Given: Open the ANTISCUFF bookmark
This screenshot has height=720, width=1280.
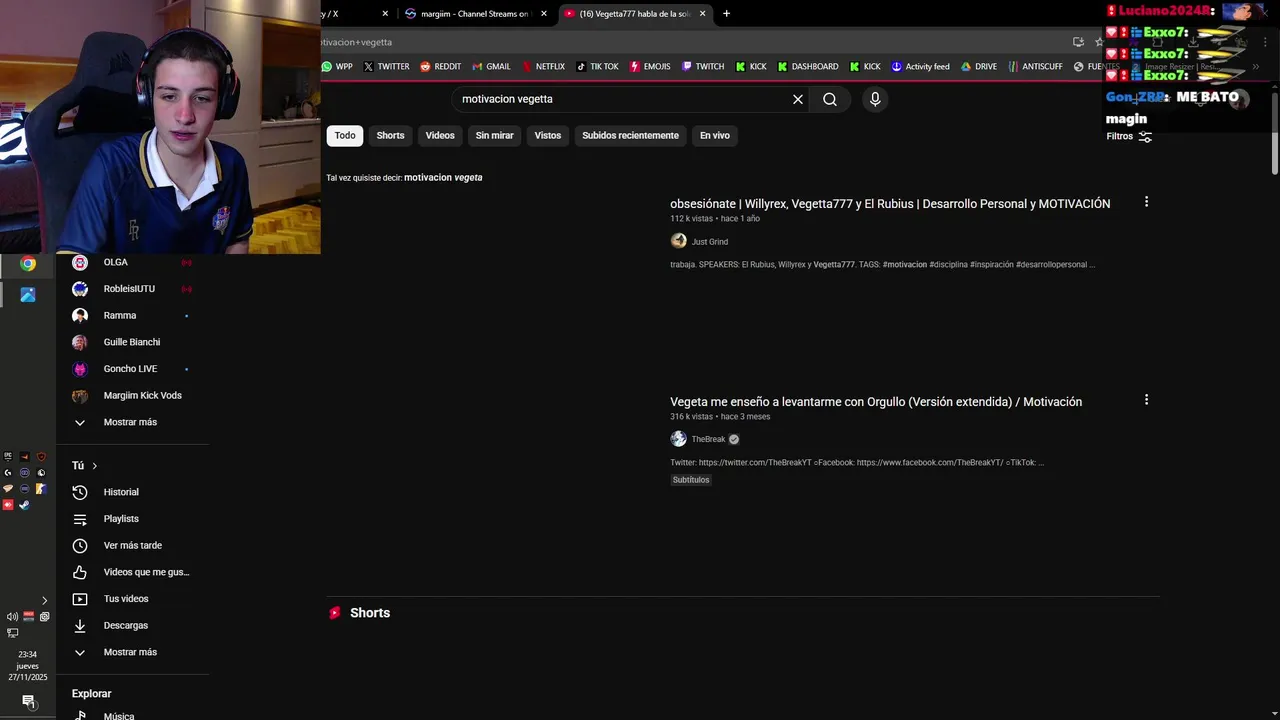Looking at the screenshot, I should click(1035, 66).
